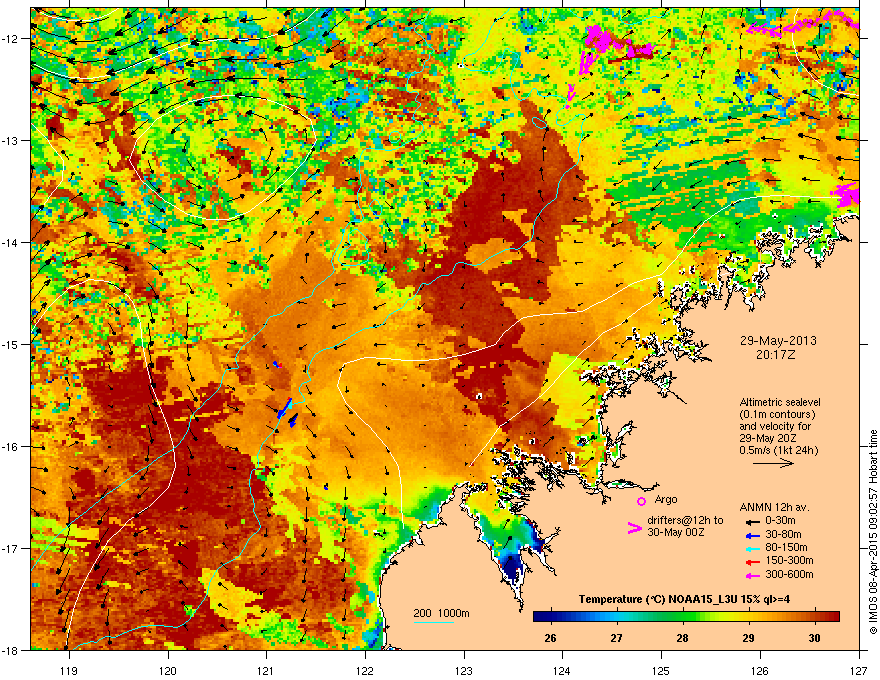The image size is (880, 680).
Task: Click the magenta Argo circle legend symbol
Action: [x=641, y=501]
